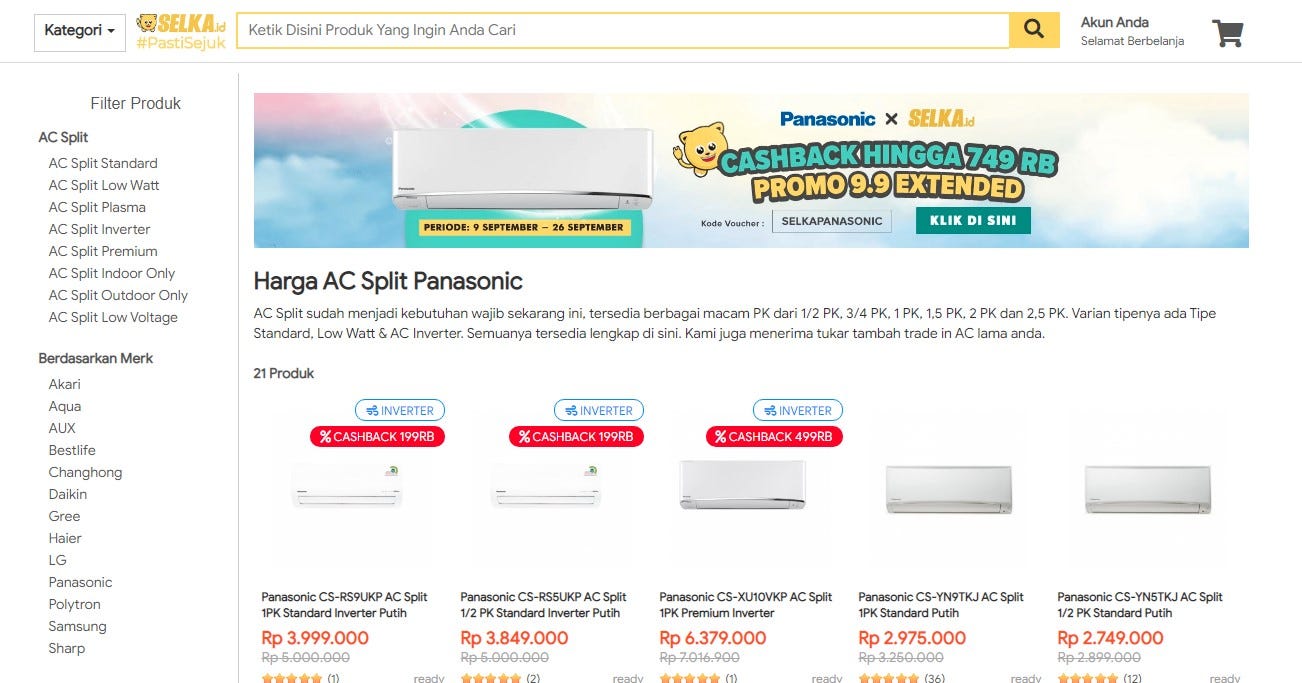Filter by AC Split Inverter
This screenshot has width=1302, height=683.
[x=100, y=229]
